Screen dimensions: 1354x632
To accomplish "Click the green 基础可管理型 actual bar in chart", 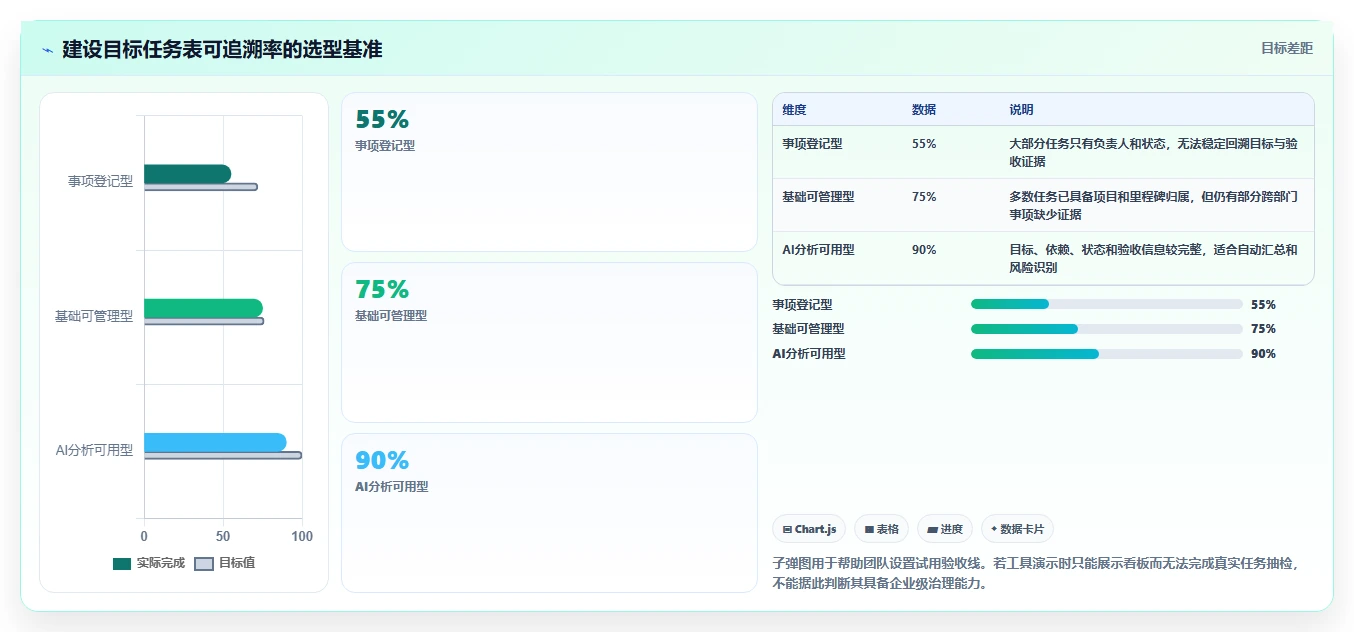I will (x=203, y=308).
